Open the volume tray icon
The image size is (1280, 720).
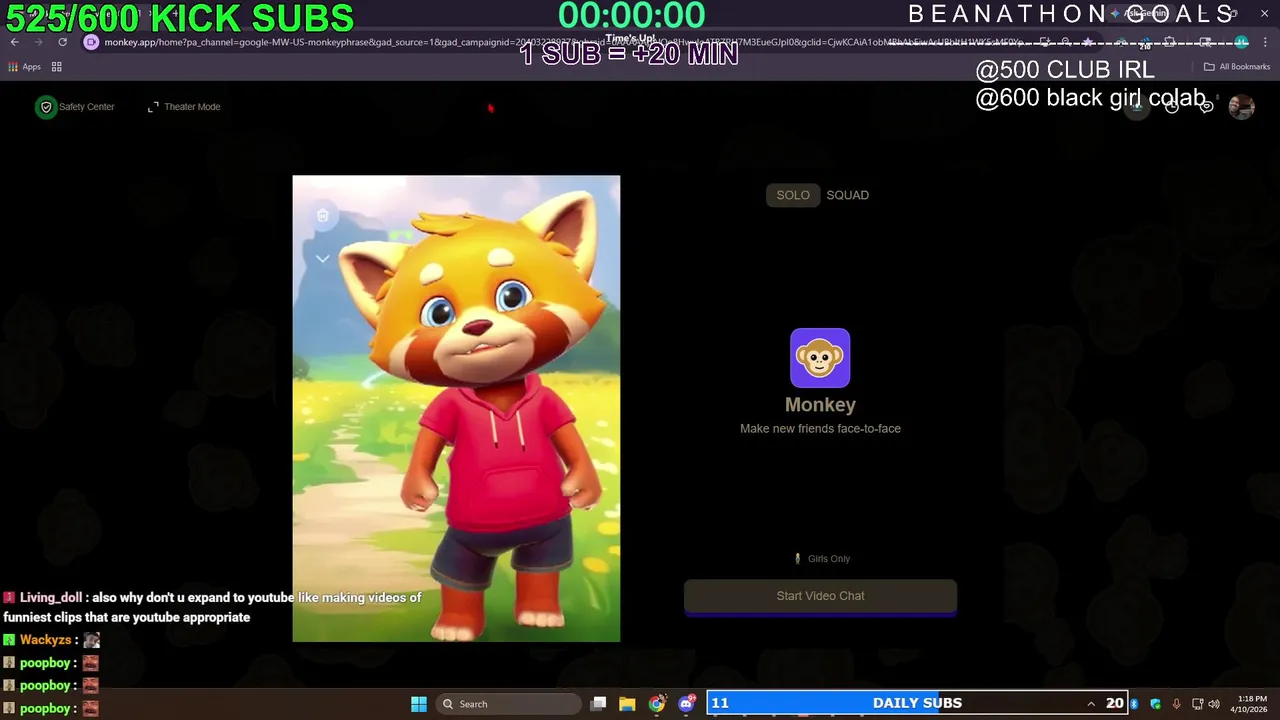pyautogui.click(x=1214, y=704)
